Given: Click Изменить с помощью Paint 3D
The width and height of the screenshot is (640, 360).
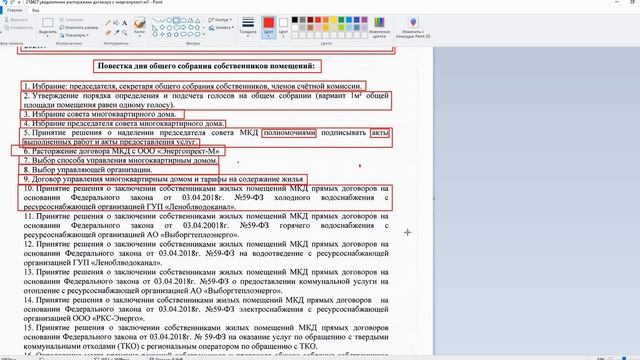Looking at the screenshot, I should tap(413, 27).
